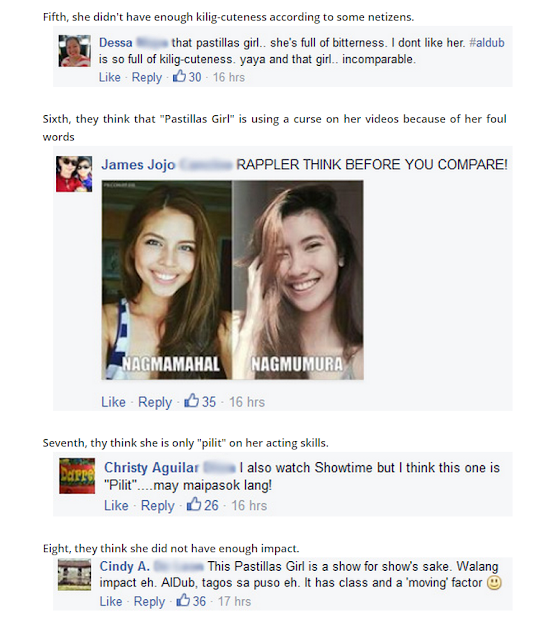The width and height of the screenshot is (542, 640).
Task: Click thumbs-up icon on Christy Aguilar's comment
Action: [194, 504]
